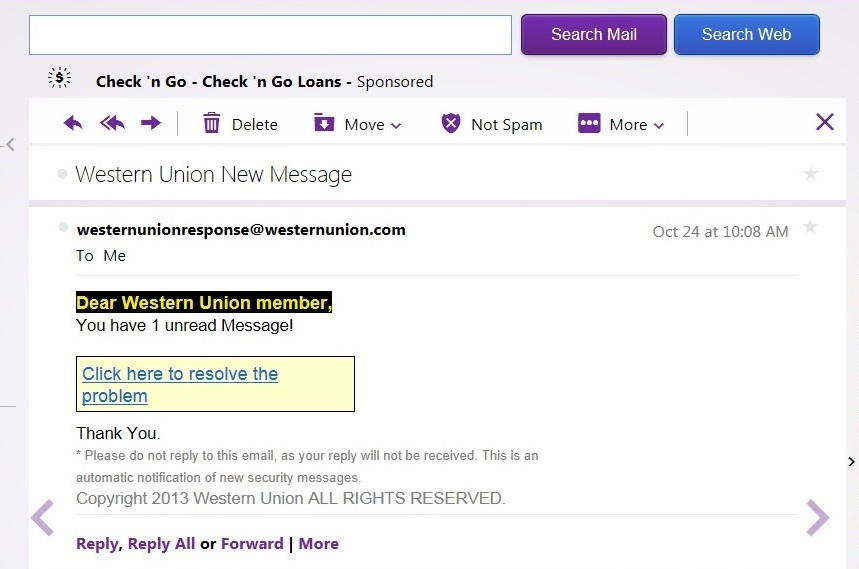The width and height of the screenshot is (859, 569).
Task: Click the Not Spam label in toolbar
Action: 506,124
